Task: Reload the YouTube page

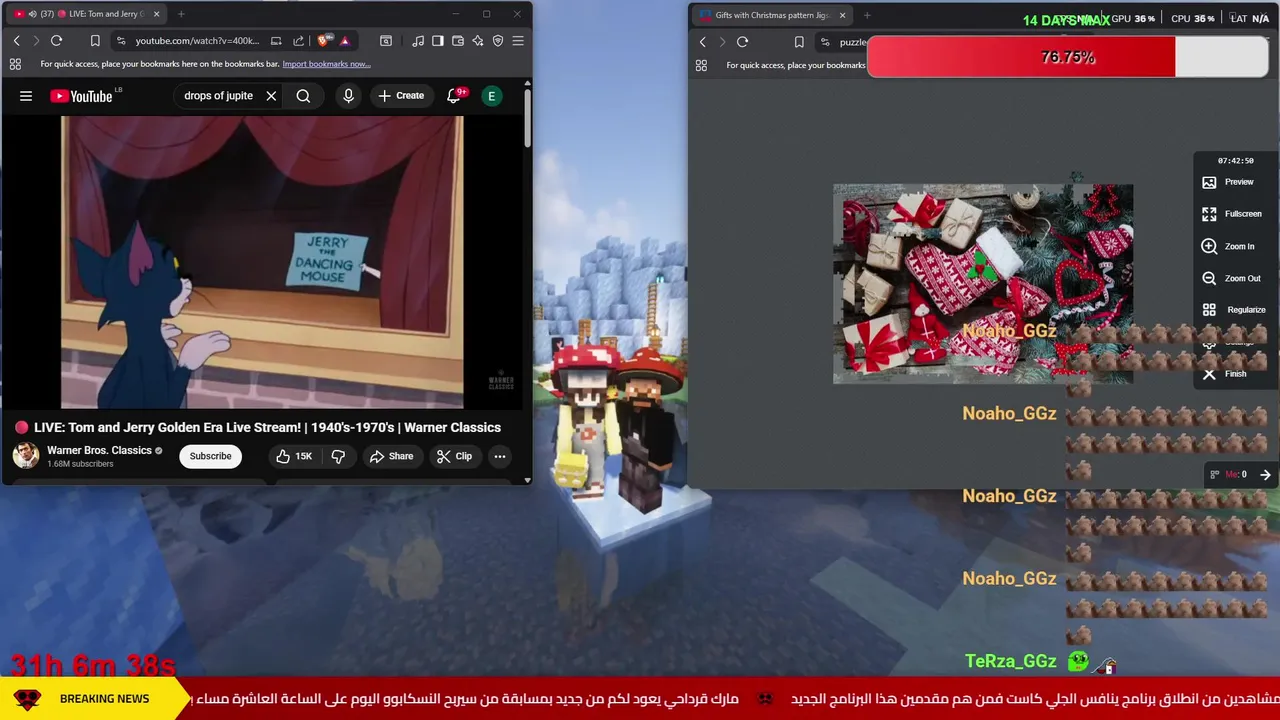Action: [x=56, y=41]
